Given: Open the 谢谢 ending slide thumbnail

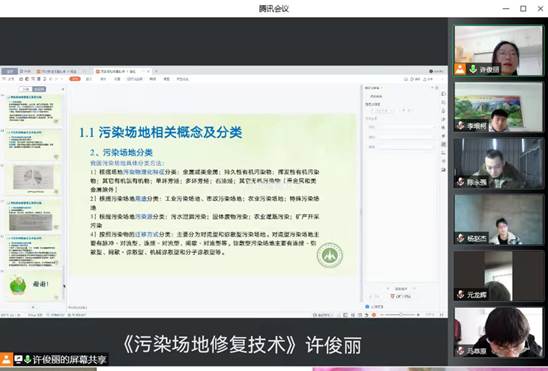Looking at the screenshot, I should (33, 285).
